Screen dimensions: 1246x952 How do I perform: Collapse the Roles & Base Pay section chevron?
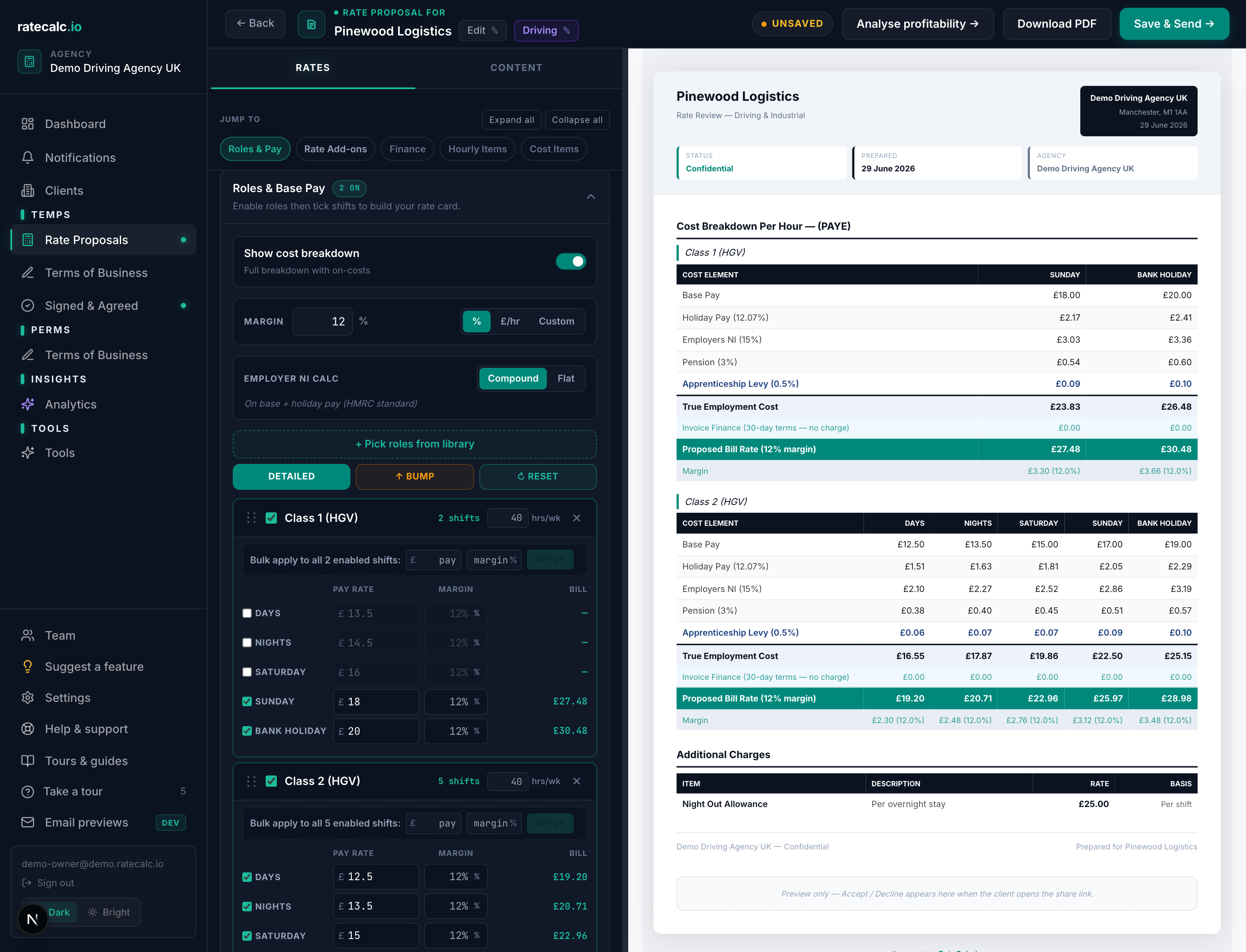tap(591, 196)
